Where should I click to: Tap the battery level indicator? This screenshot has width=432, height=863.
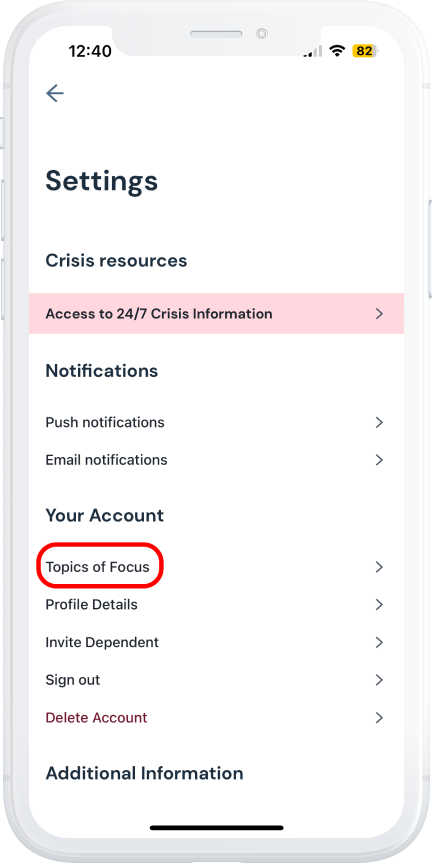[x=365, y=51]
